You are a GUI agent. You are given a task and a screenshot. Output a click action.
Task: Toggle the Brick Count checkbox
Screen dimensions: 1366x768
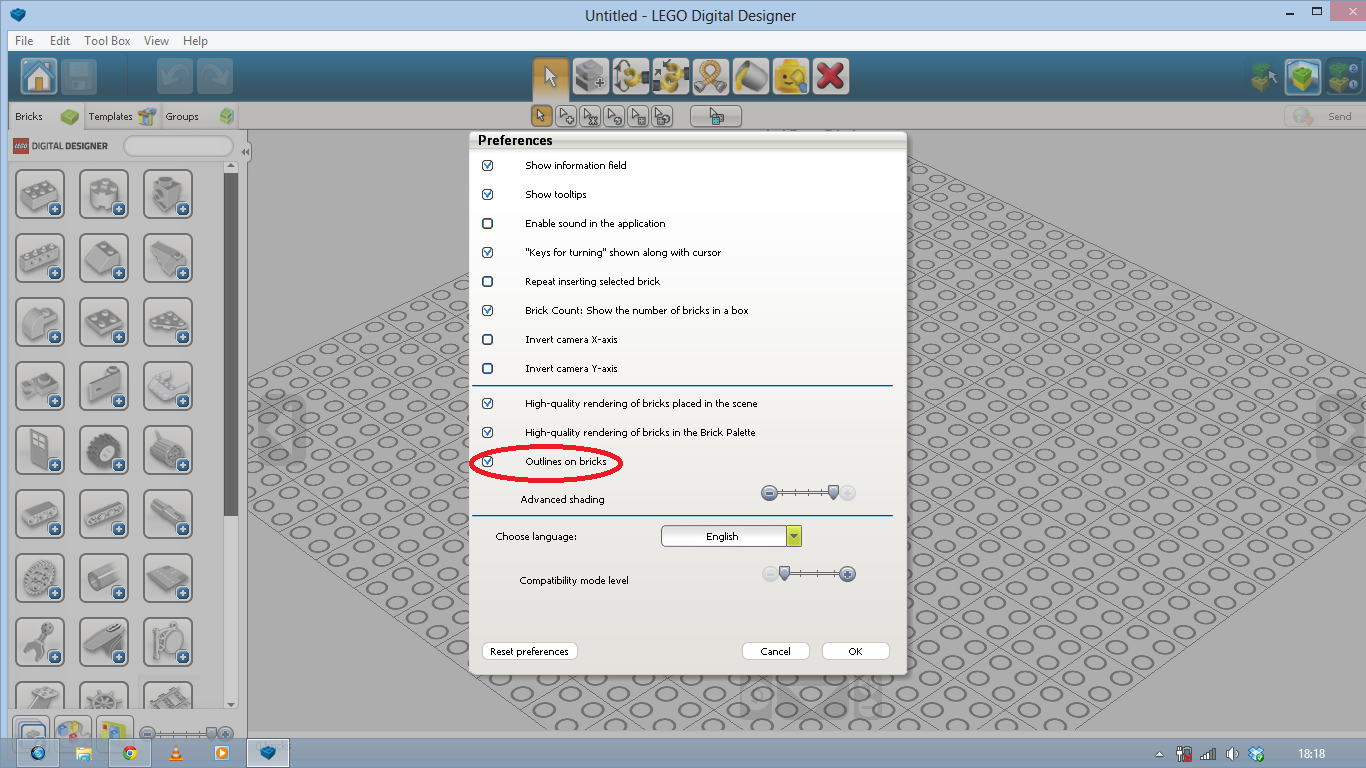point(488,310)
